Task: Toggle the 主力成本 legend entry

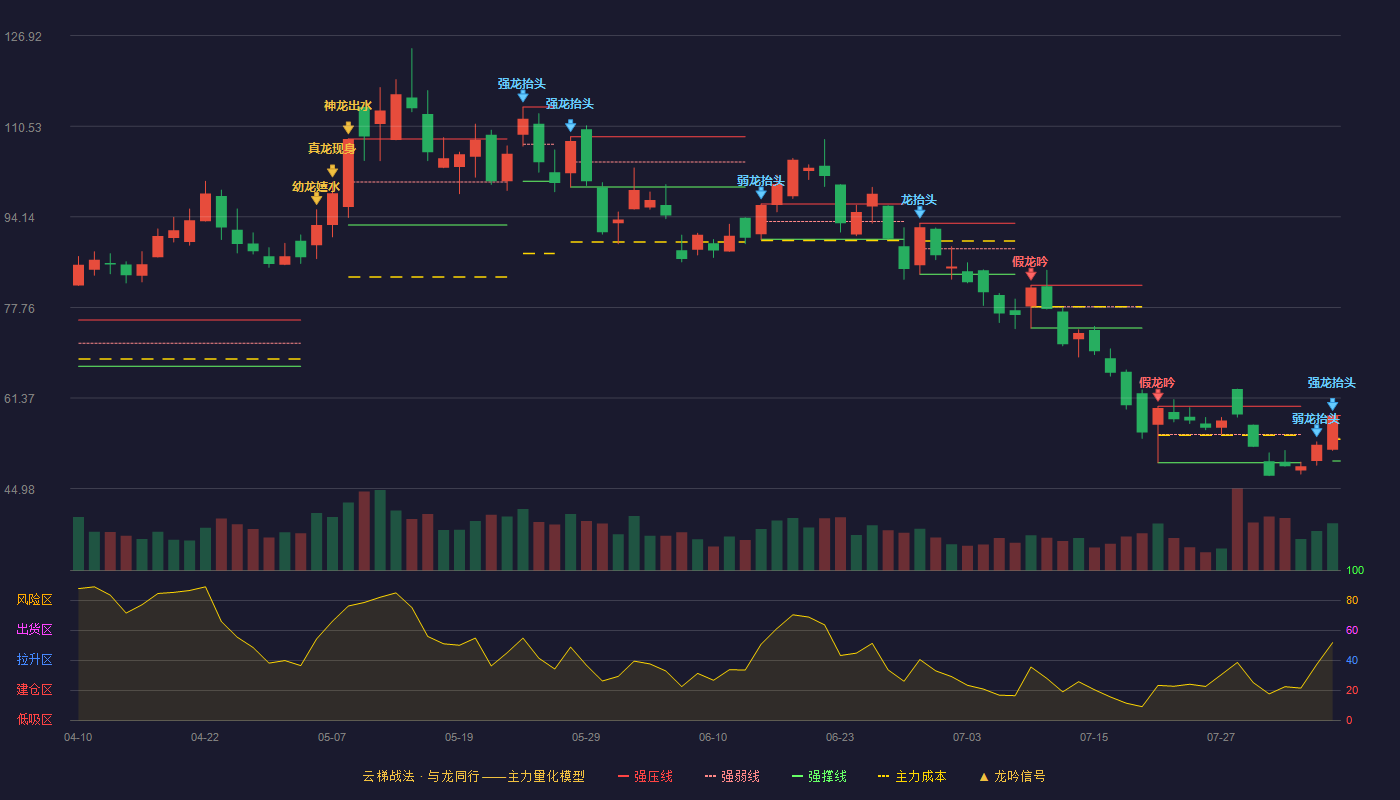Action: [911, 776]
